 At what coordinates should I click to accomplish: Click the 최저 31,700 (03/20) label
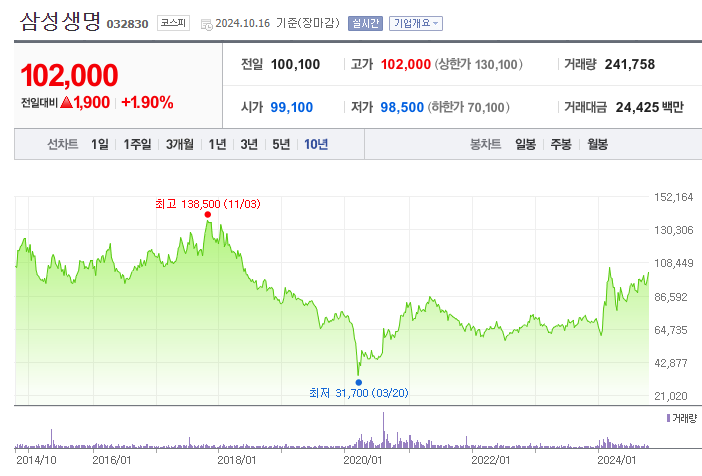point(359,393)
